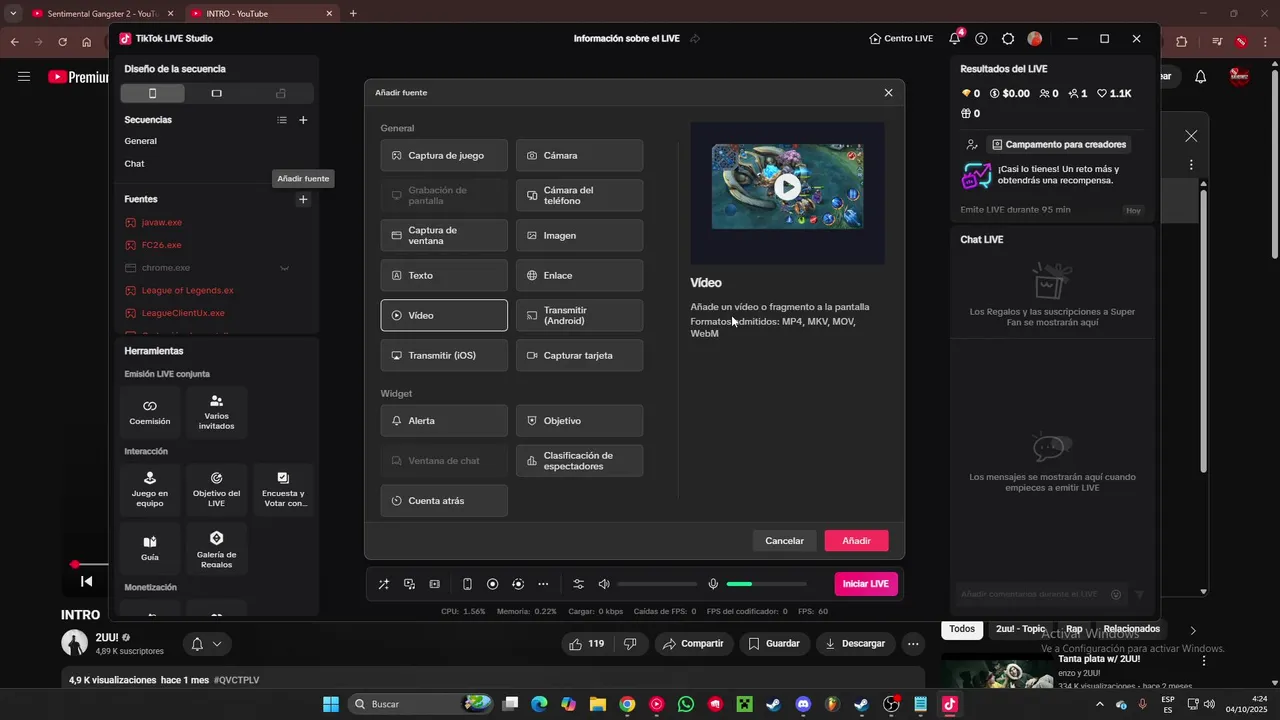Select Capturar tarjeta source
This screenshot has height=720, width=1280.
pyautogui.click(x=579, y=355)
